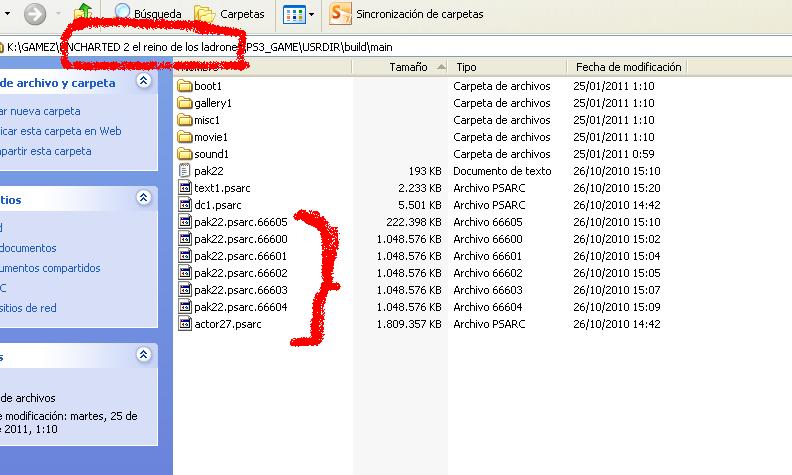Click the 1.809.357 KB size value

(409, 324)
